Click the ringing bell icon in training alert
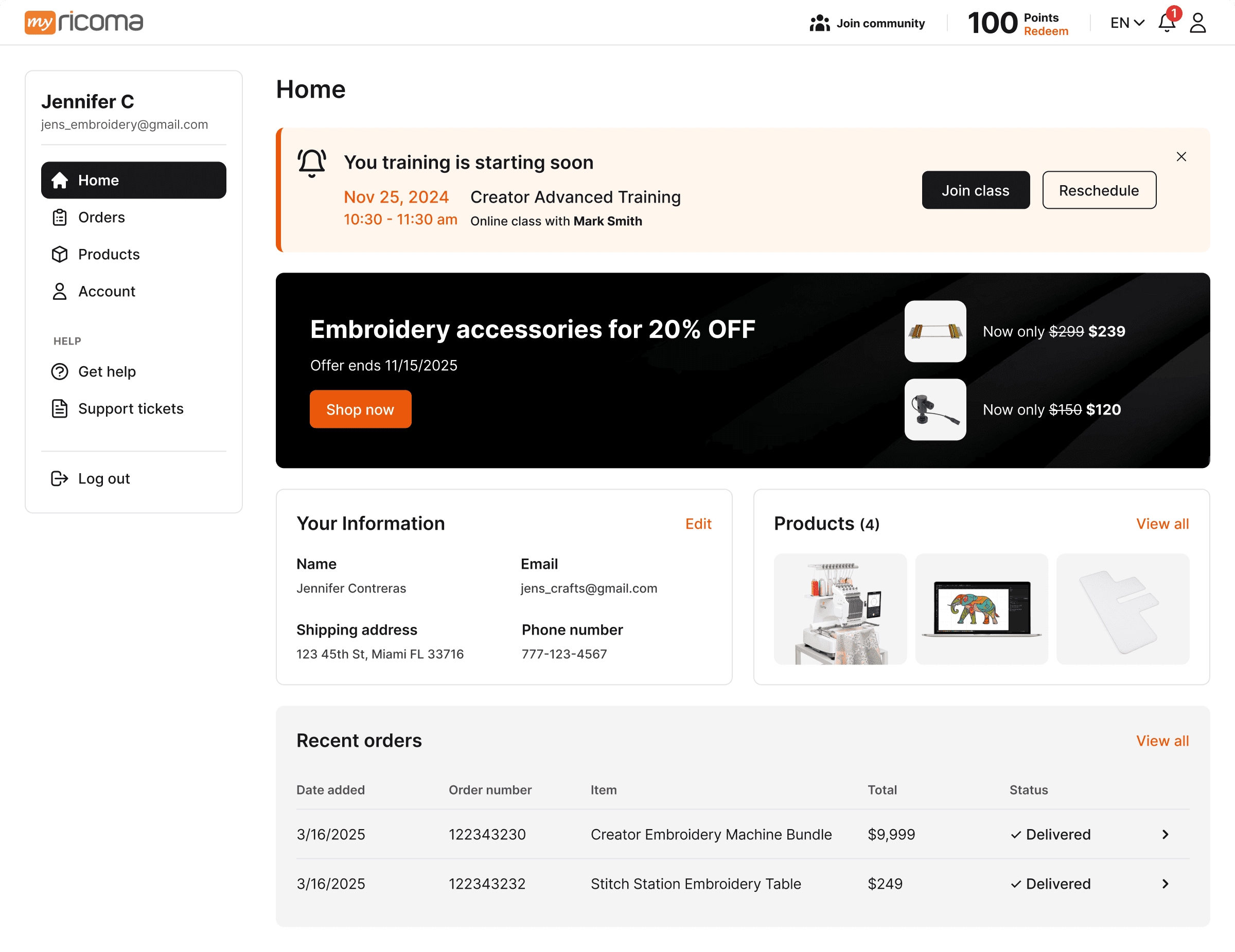Image resolution: width=1235 pixels, height=952 pixels. click(311, 163)
